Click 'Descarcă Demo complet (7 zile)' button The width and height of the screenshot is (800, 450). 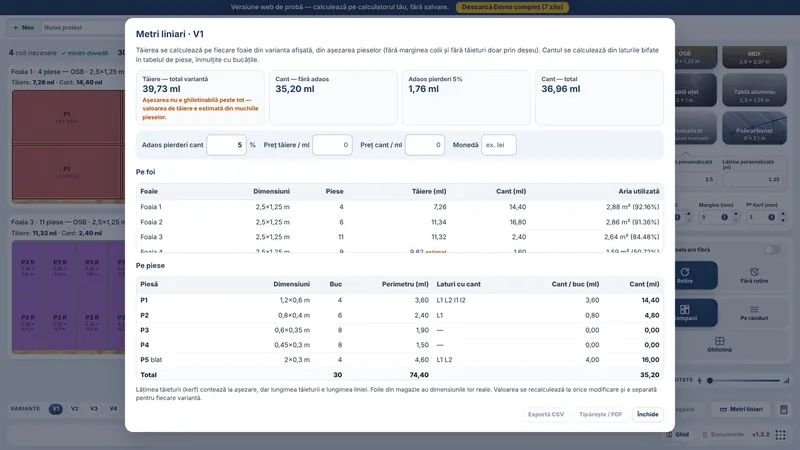pyautogui.click(x=512, y=7)
